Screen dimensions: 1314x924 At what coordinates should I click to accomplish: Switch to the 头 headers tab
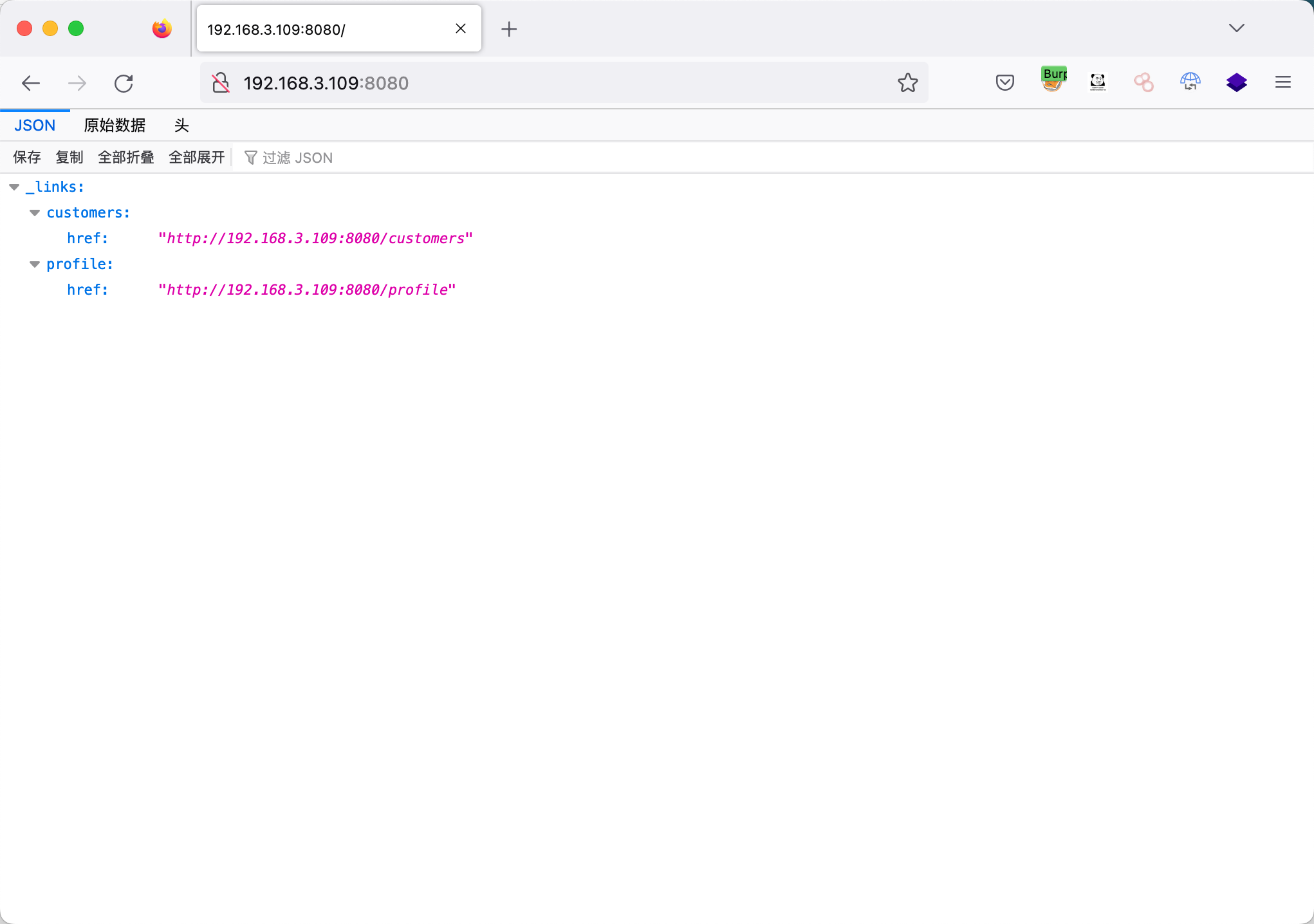coord(181,125)
